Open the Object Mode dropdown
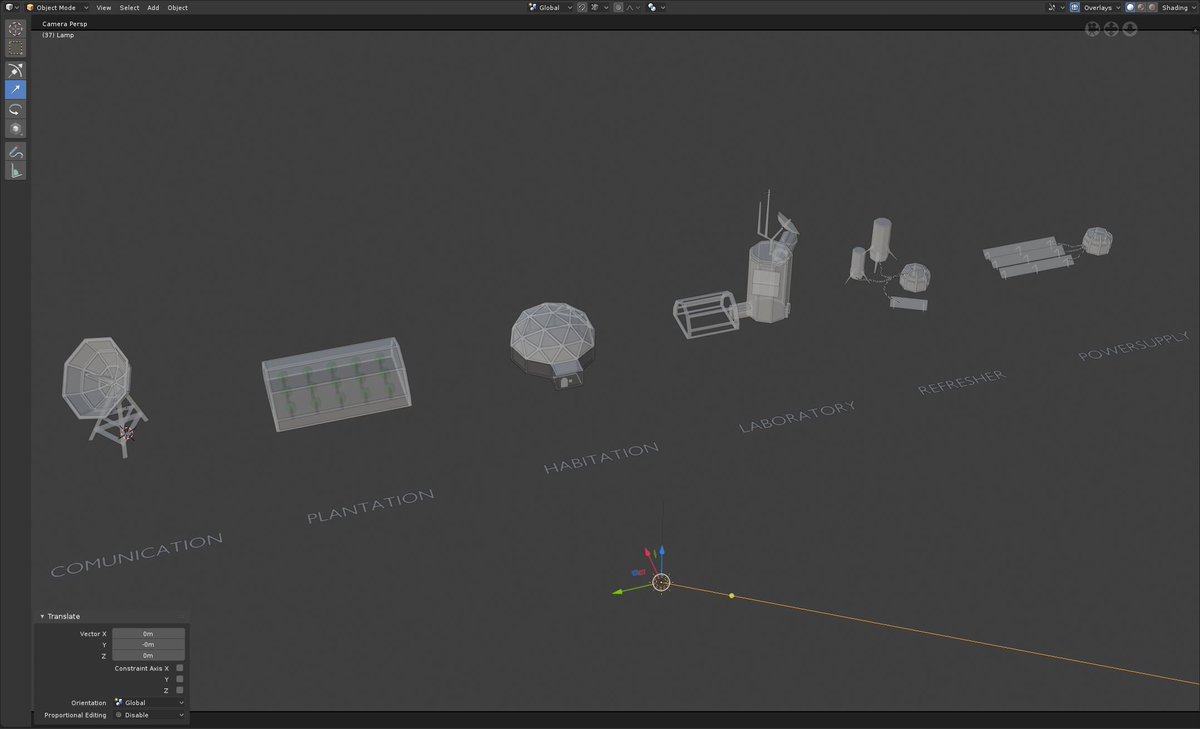Image resolution: width=1200 pixels, height=729 pixels. click(x=58, y=7)
